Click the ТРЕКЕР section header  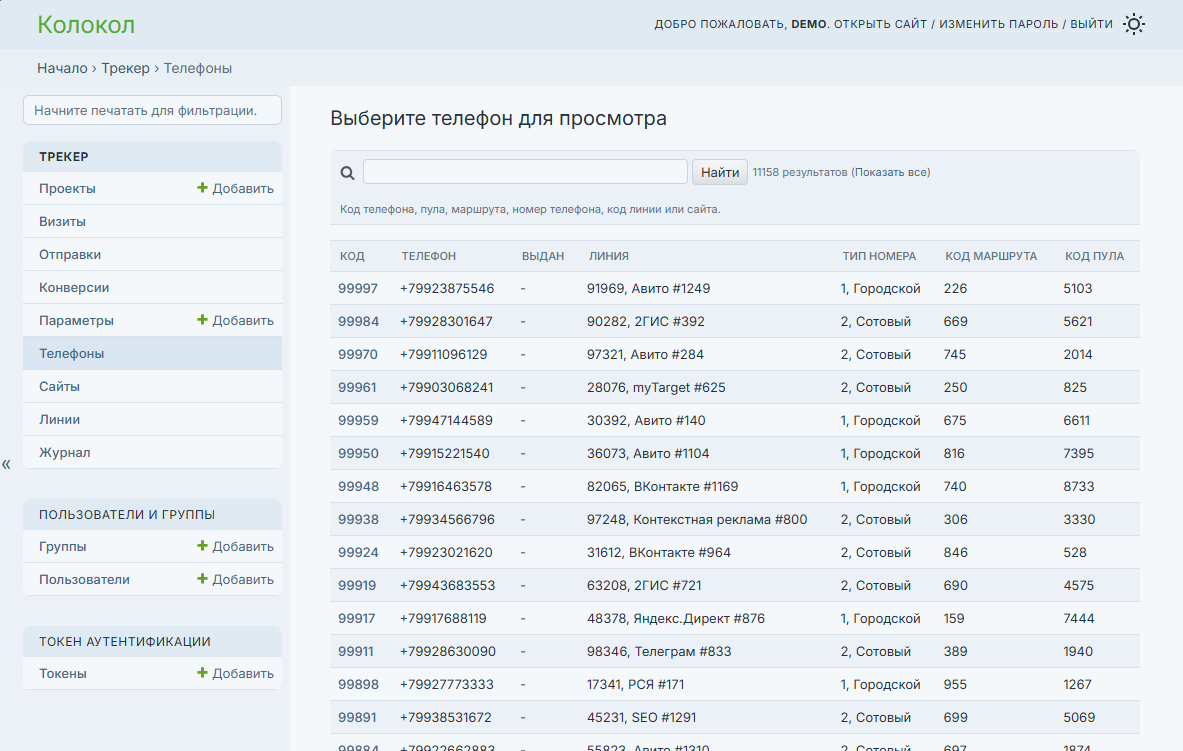(63, 157)
